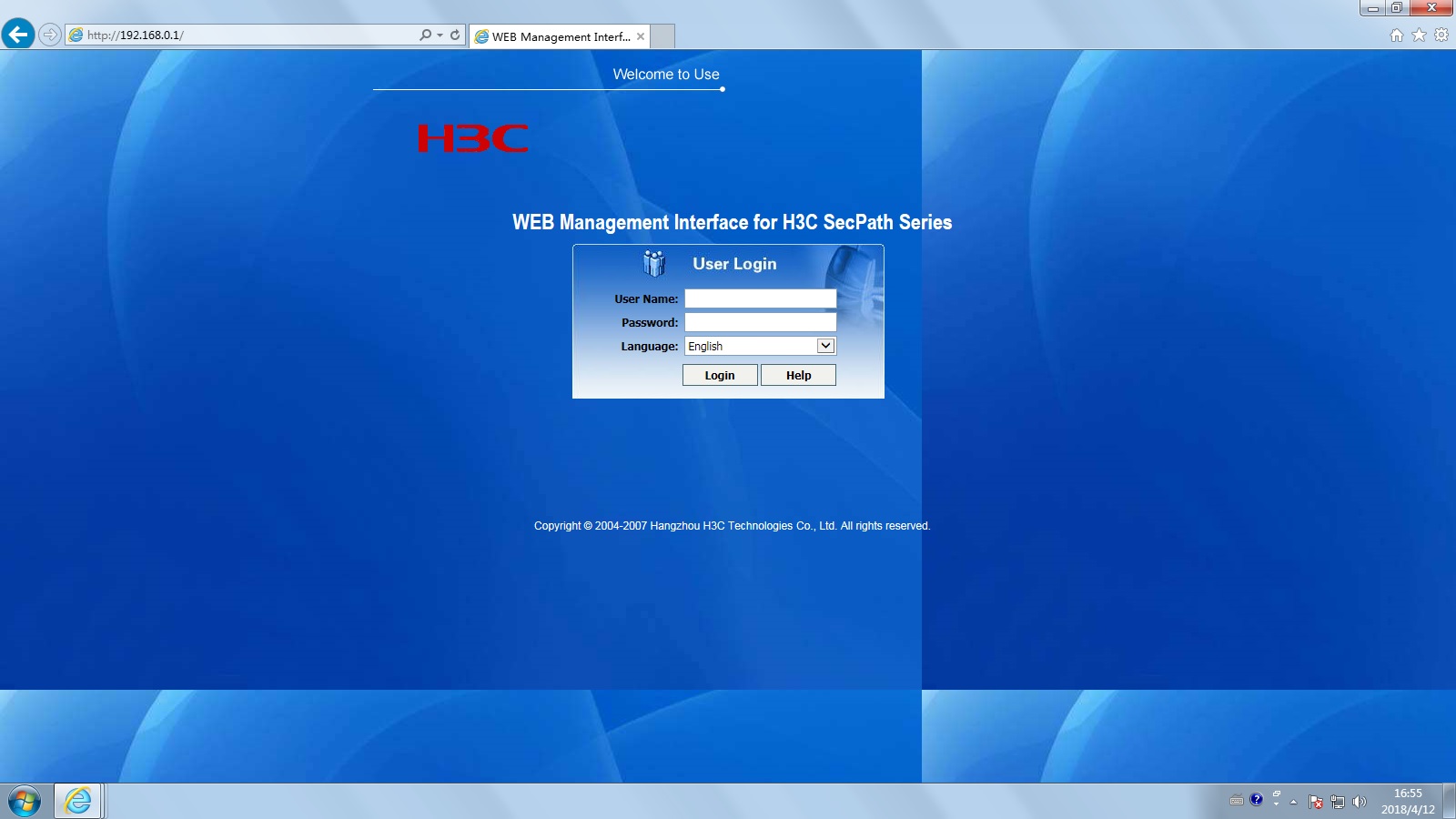Click the 'Language:' label
This screenshot has width=1456, height=819.
point(650,347)
